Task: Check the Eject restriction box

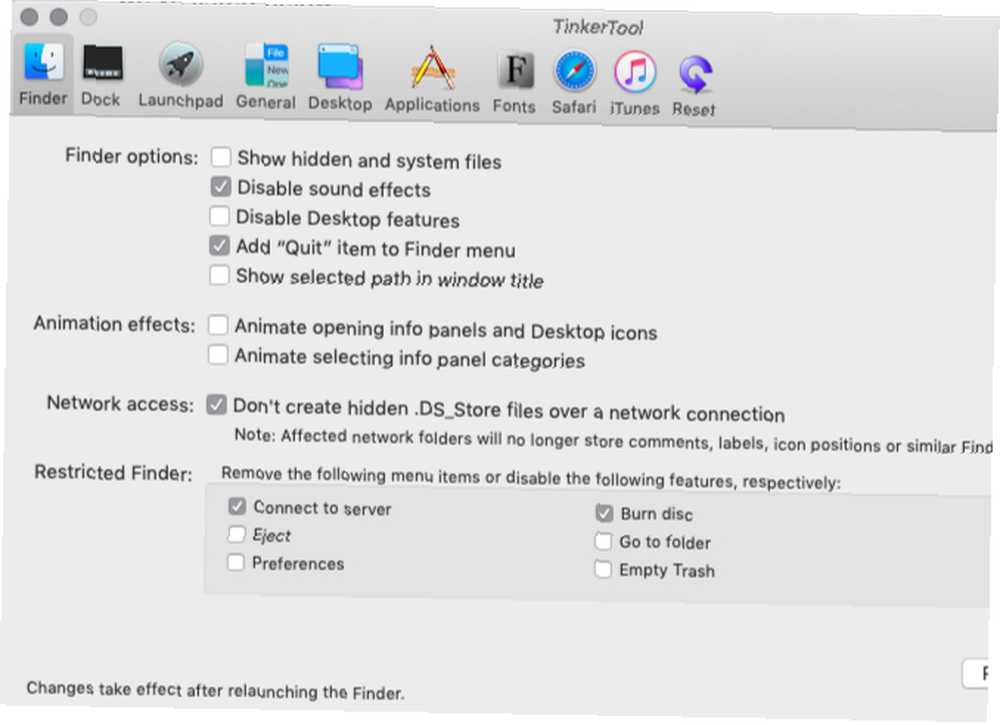Action: click(236, 534)
